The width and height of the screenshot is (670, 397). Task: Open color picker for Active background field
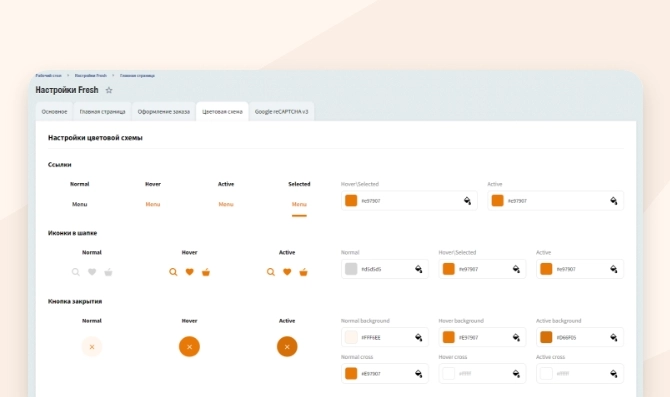[x=614, y=338]
